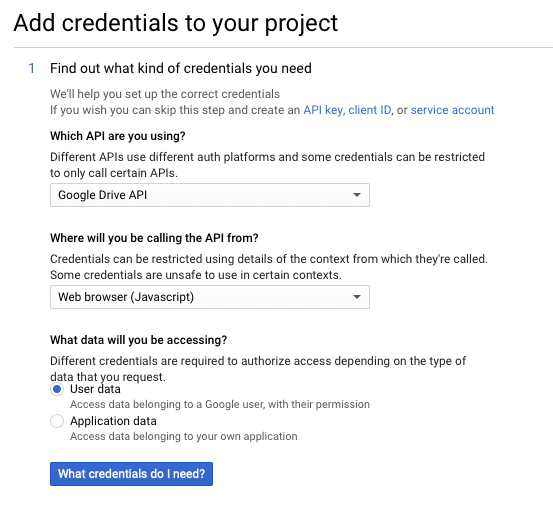Image resolution: width=553 pixels, height=508 pixels.
Task: Click the Where will you be calling heading
Action: point(154,238)
